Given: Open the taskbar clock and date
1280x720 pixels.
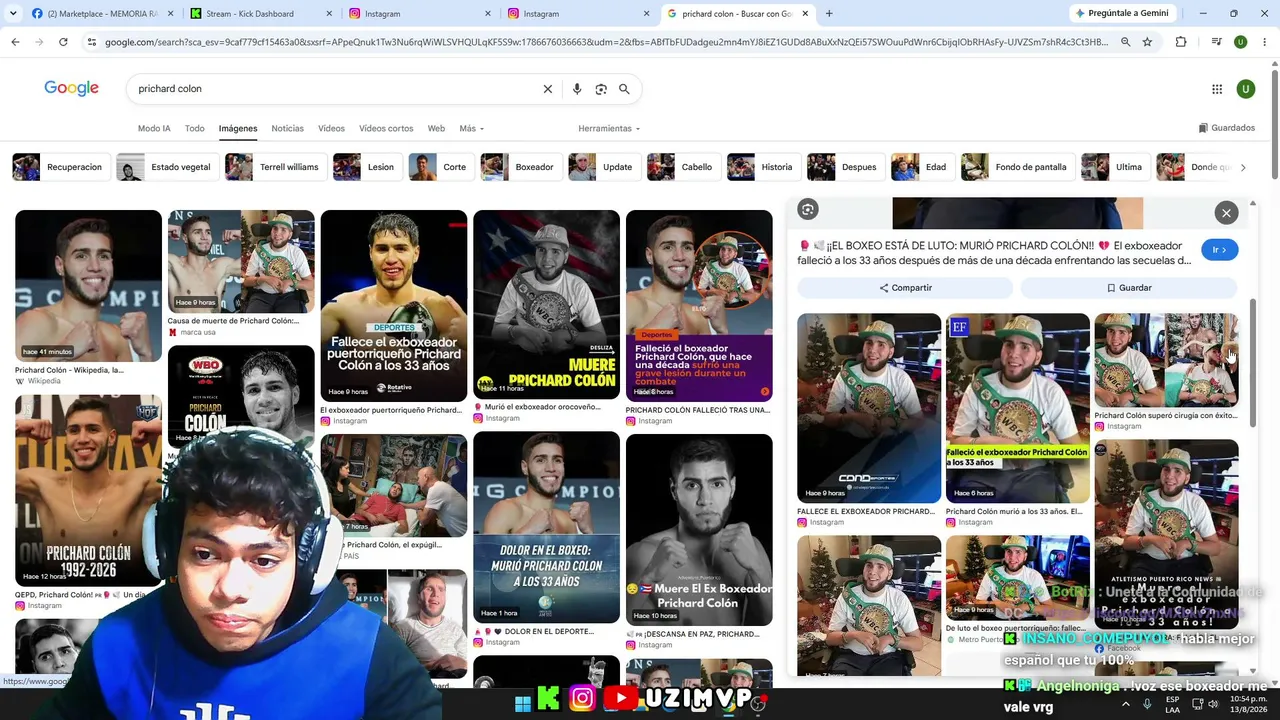Looking at the screenshot, I should click(x=1250, y=704).
